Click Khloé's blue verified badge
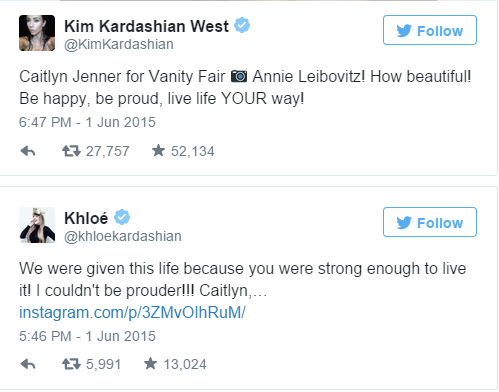The height and width of the screenshot is (392, 499). [x=122, y=217]
